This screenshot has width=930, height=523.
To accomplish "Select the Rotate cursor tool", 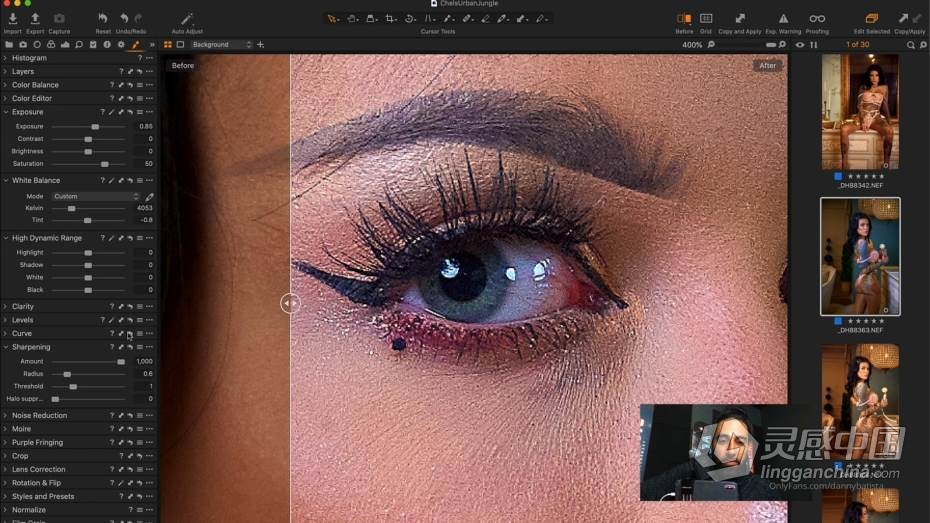I will pyautogui.click(x=409, y=19).
